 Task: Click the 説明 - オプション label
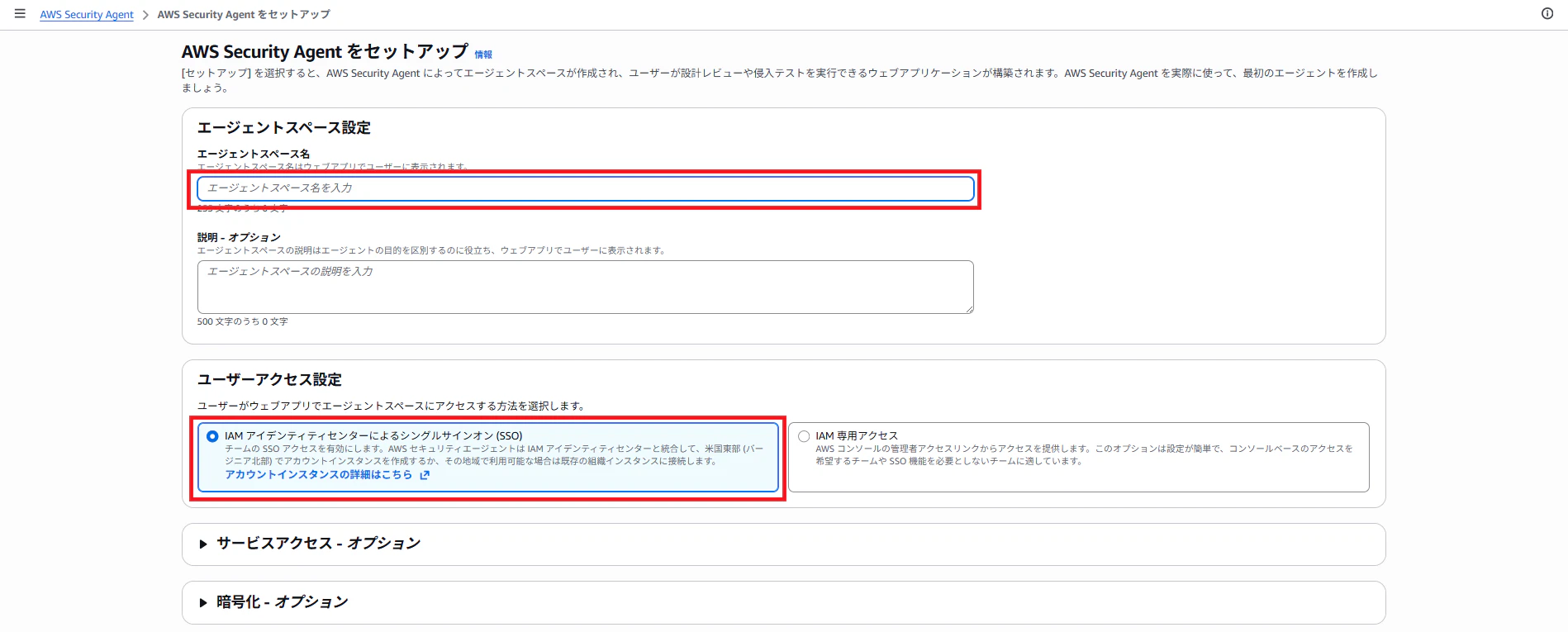click(x=239, y=237)
